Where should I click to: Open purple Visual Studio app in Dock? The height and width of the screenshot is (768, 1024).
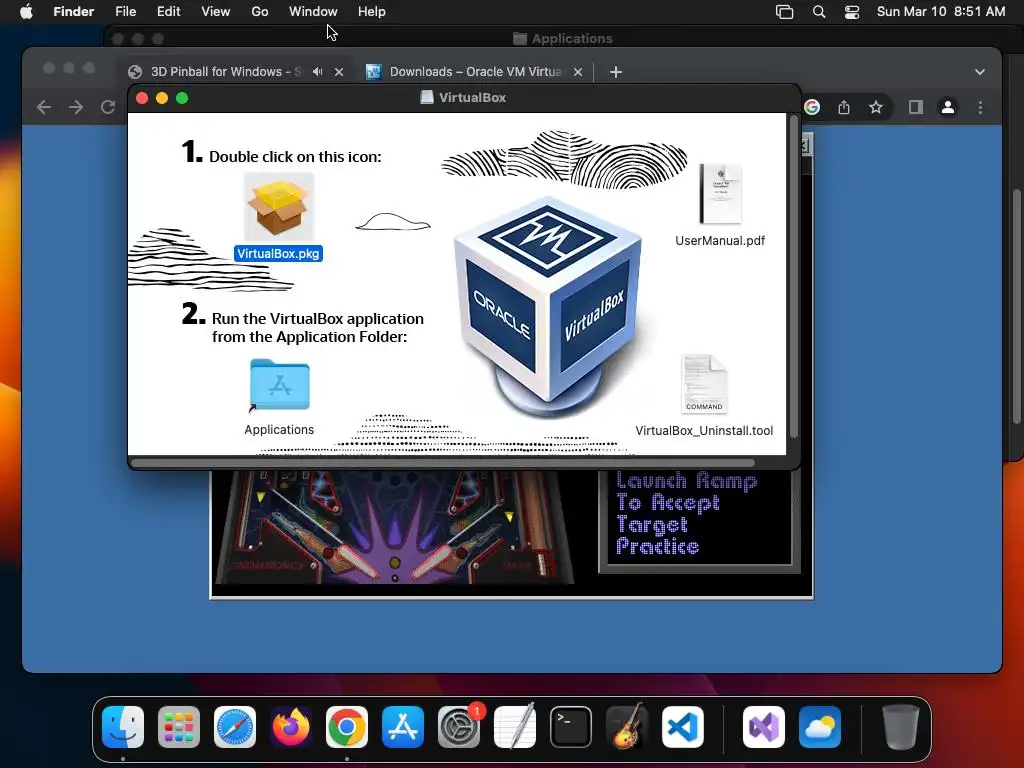[764, 727]
